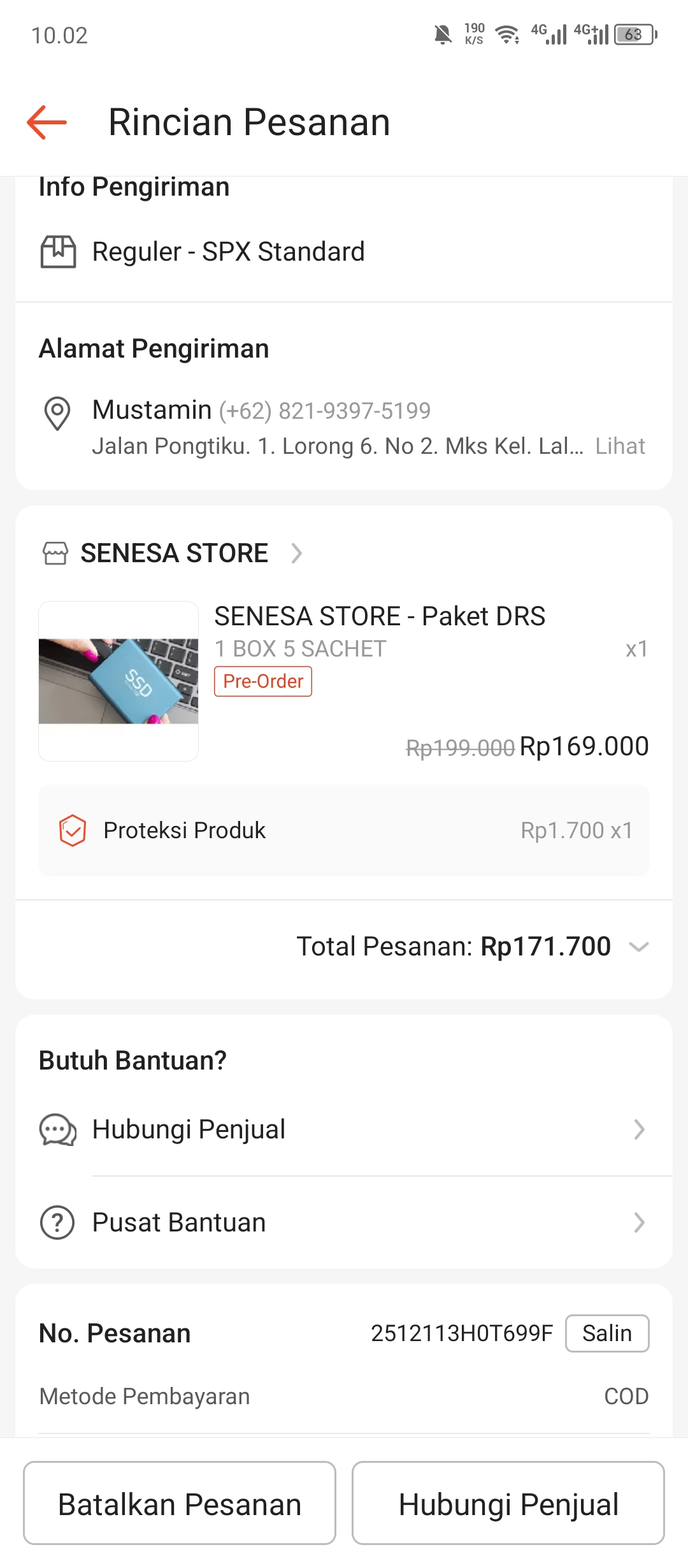Viewport: 688px width, 1568px height.
Task: Tap Lihat to view full address
Action: [x=620, y=446]
